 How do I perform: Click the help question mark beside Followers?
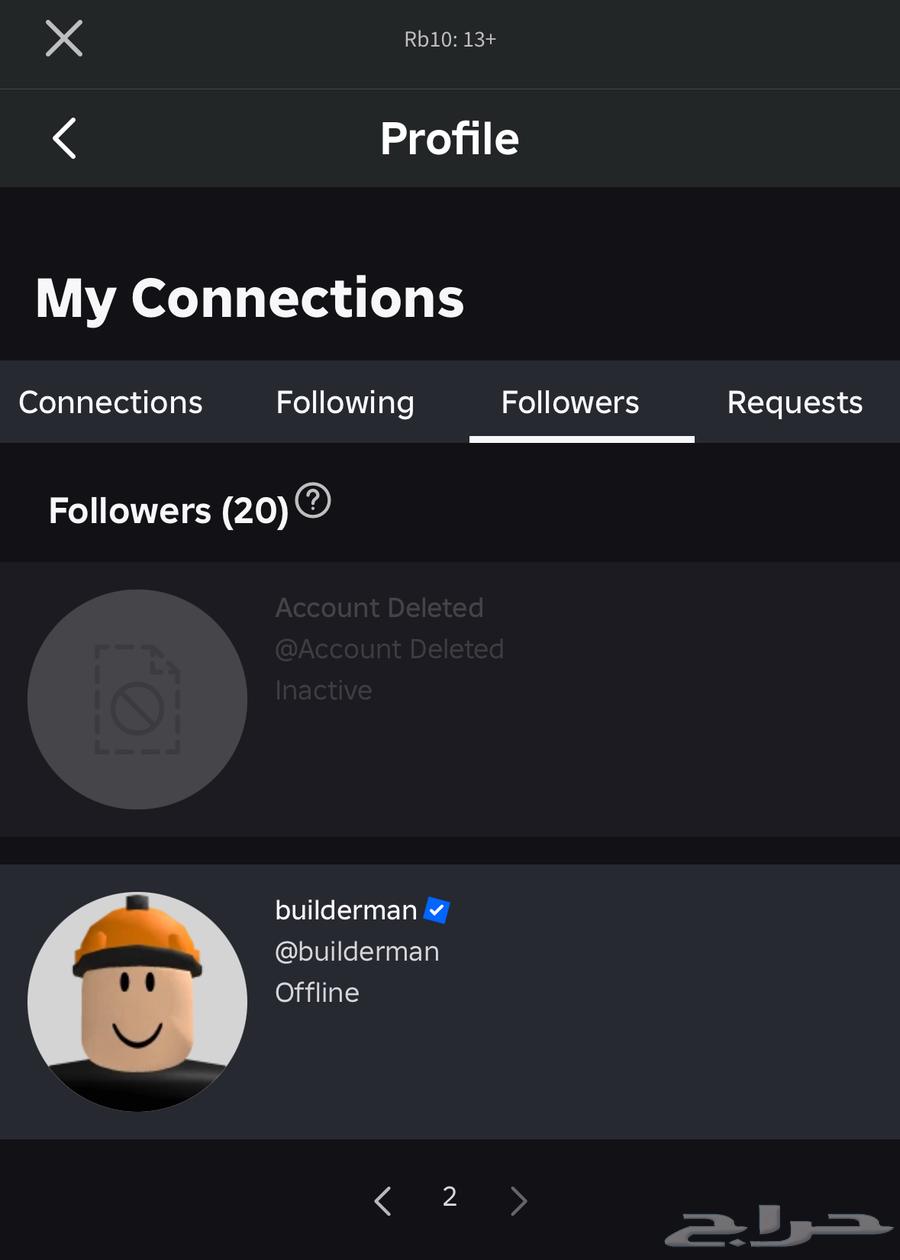[313, 500]
